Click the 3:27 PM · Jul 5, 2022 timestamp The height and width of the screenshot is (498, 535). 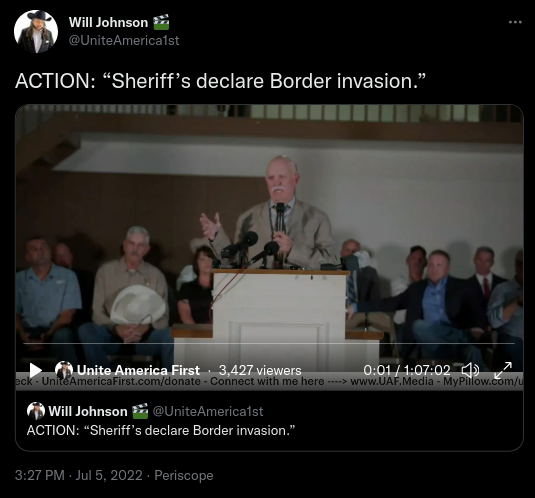(x=78, y=475)
